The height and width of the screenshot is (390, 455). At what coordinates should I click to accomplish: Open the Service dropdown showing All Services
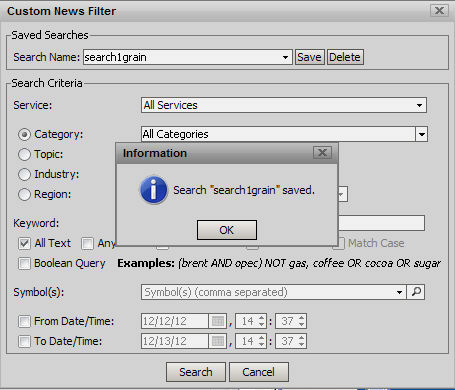pos(284,105)
